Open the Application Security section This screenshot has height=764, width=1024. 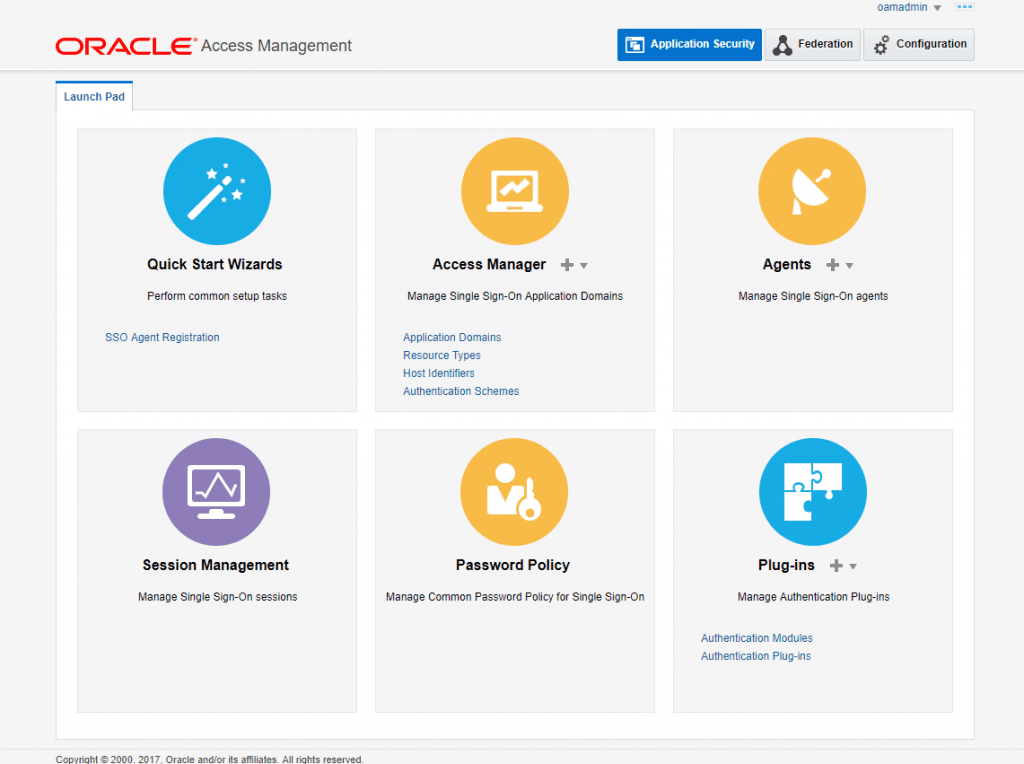tap(689, 45)
